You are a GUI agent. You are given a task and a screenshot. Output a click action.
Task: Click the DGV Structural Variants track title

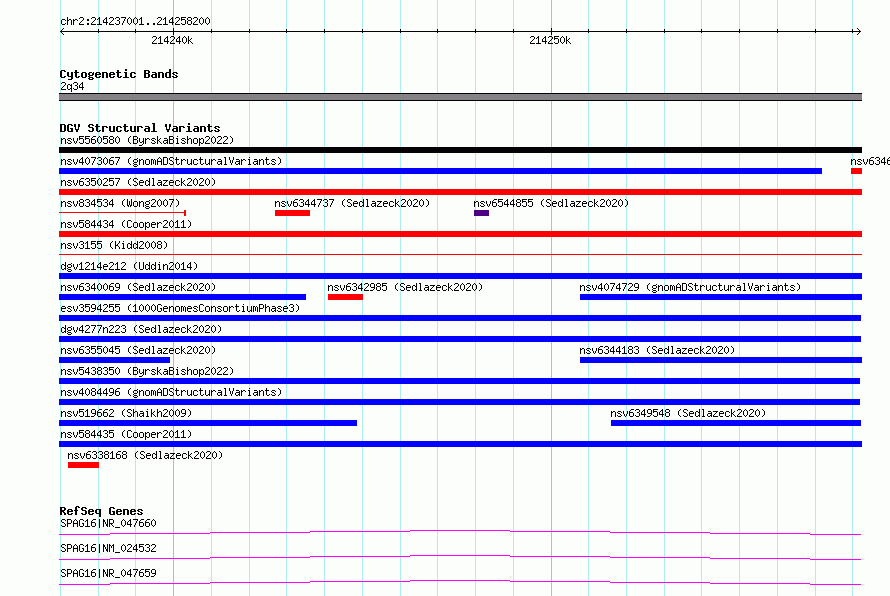coord(140,128)
